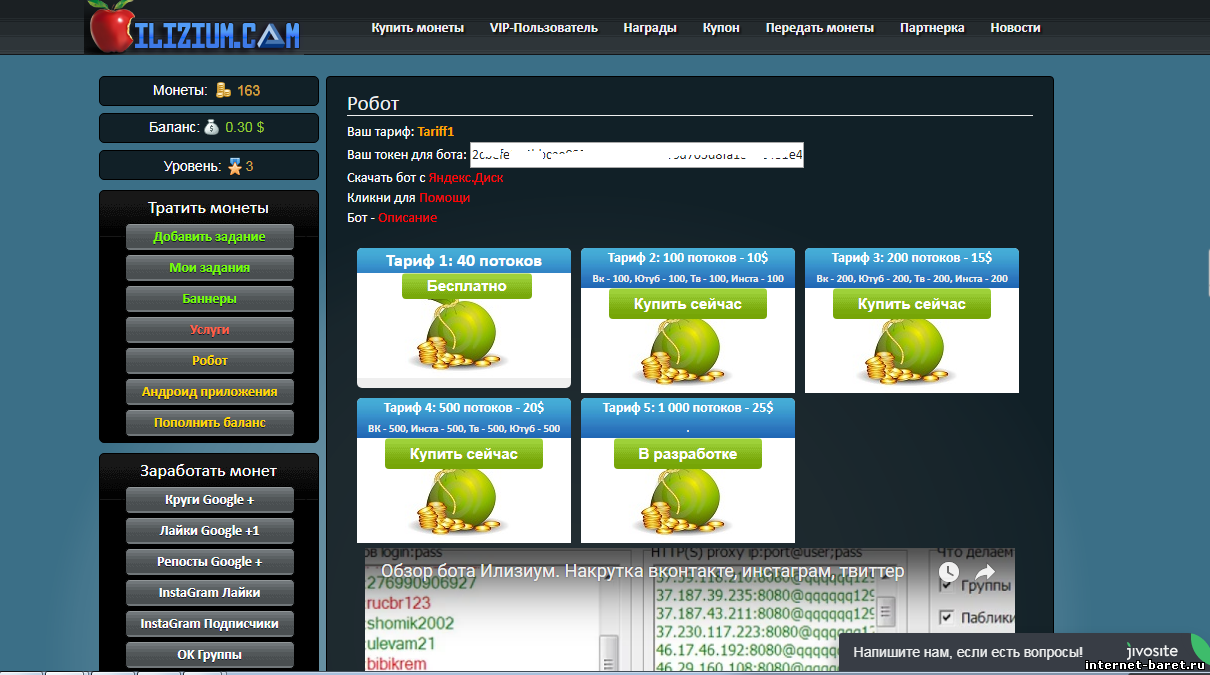Screen dimensions: 1210x675
Task: Go to the Награды menu item
Action: coord(650,28)
